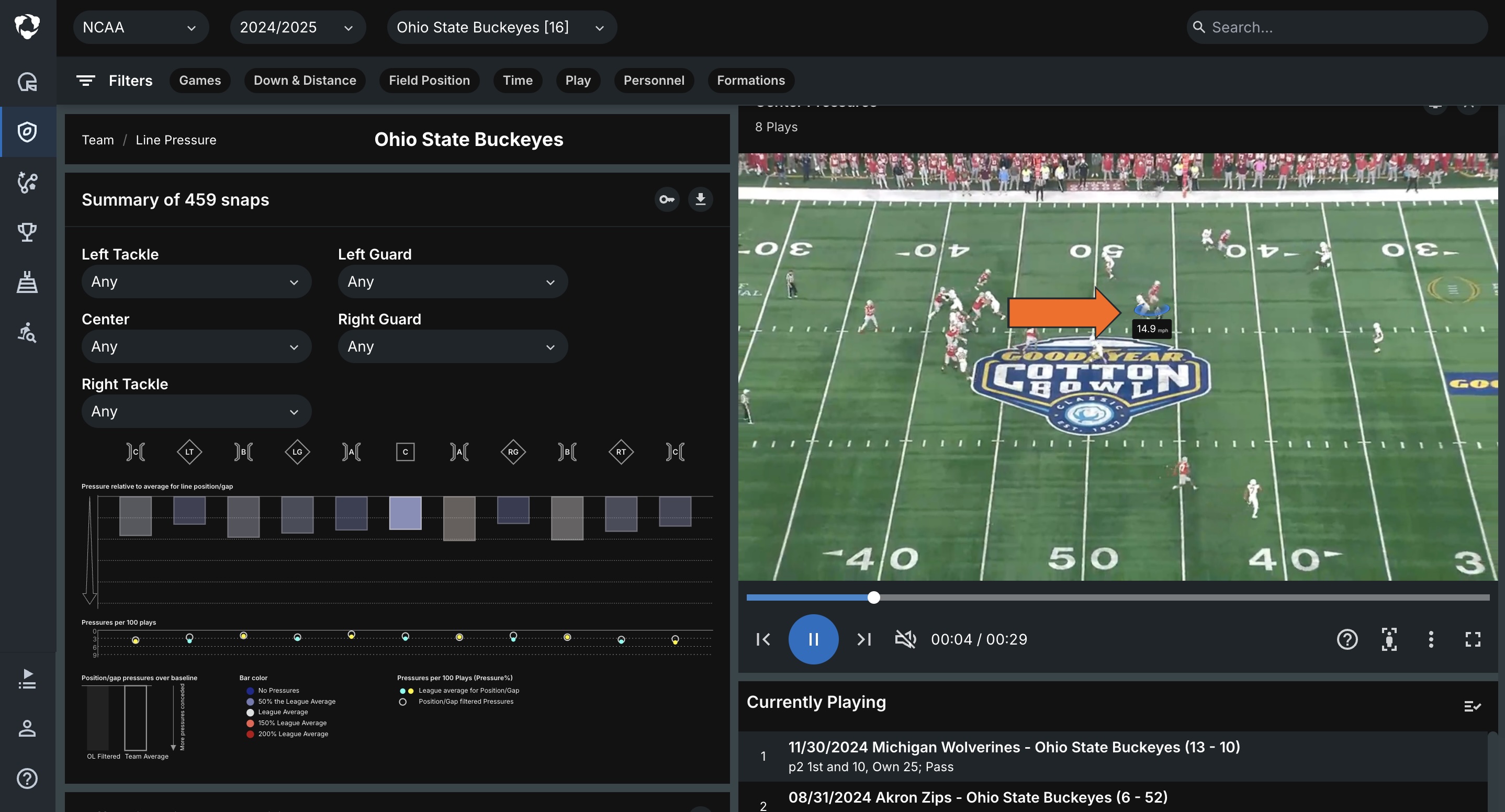Click playlist select-all check icon

point(1472,706)
